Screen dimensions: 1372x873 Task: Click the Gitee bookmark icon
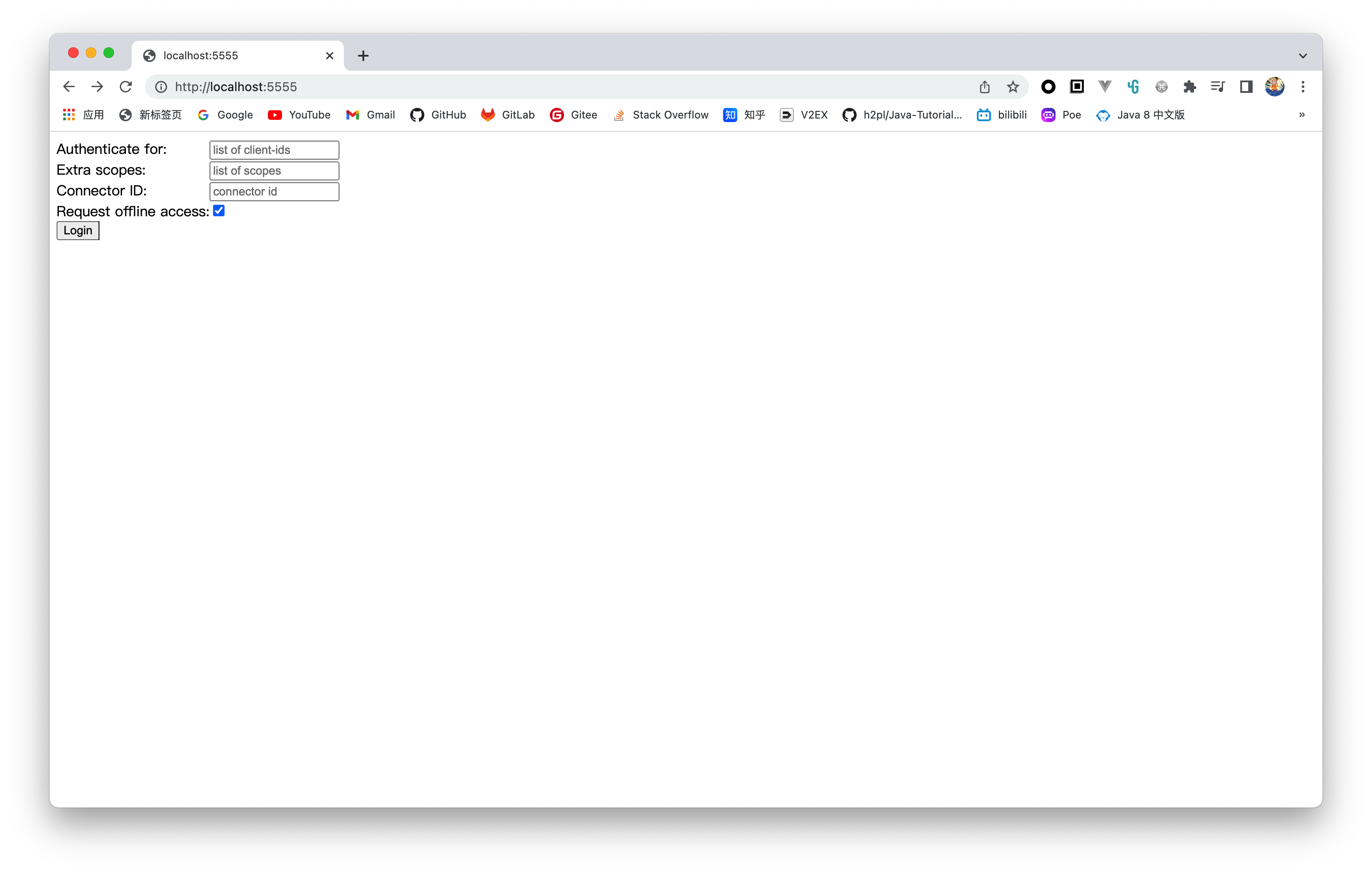point(556,114)
